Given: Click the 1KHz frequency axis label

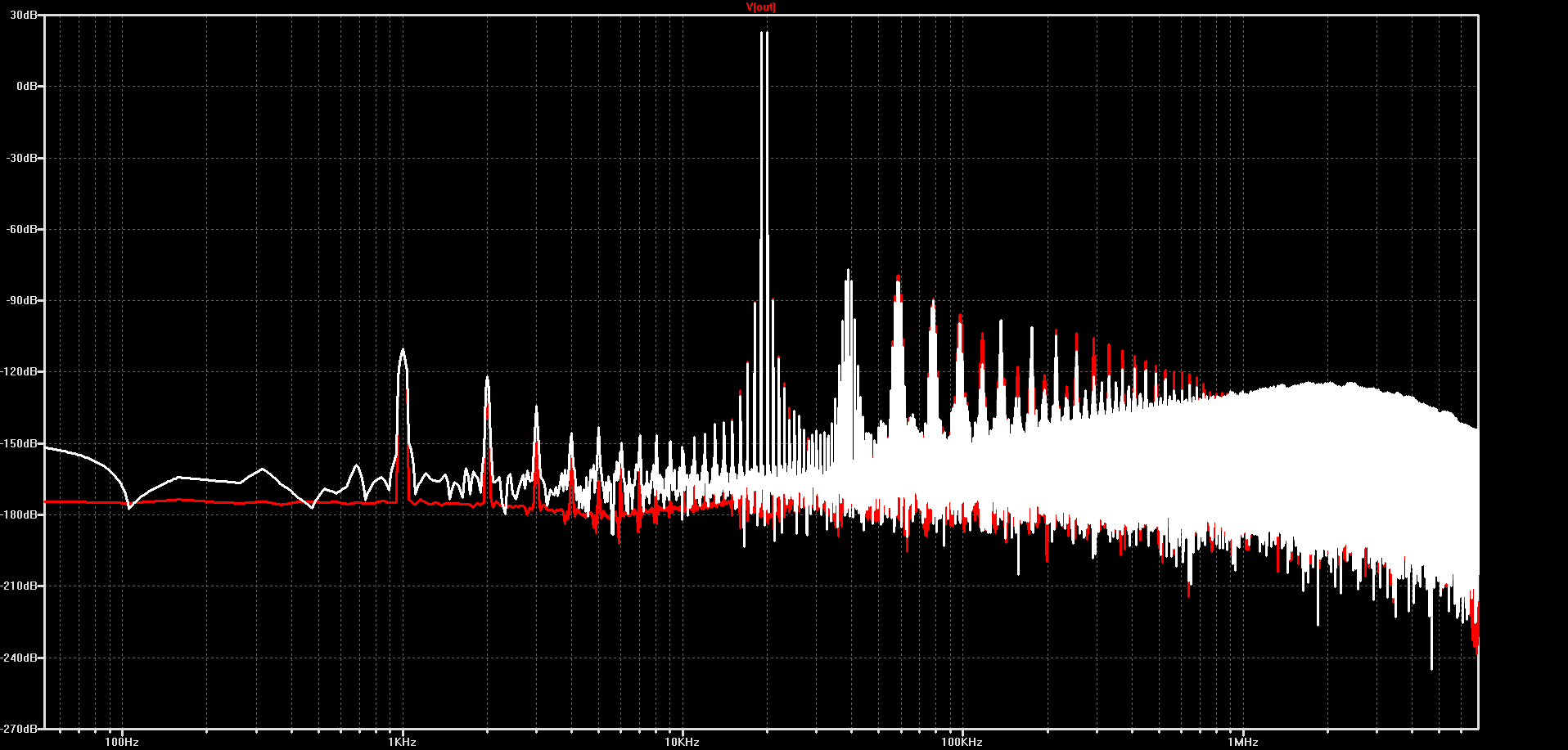Looking at the screenshot, I should coord(402,742).
